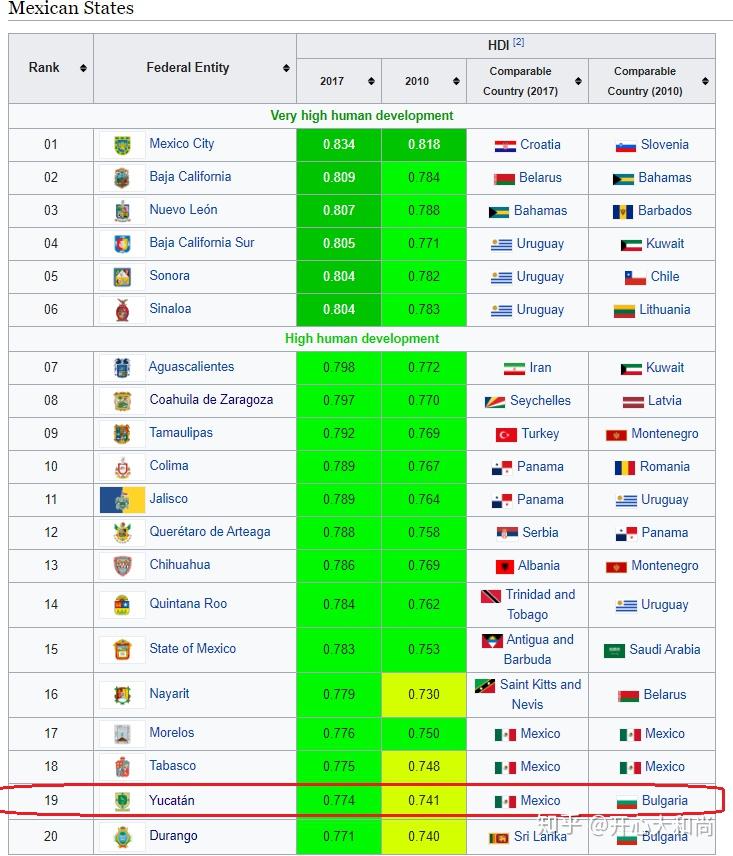
Task: Sort by 2010 HDI column arrows
Action: [456, 82]
